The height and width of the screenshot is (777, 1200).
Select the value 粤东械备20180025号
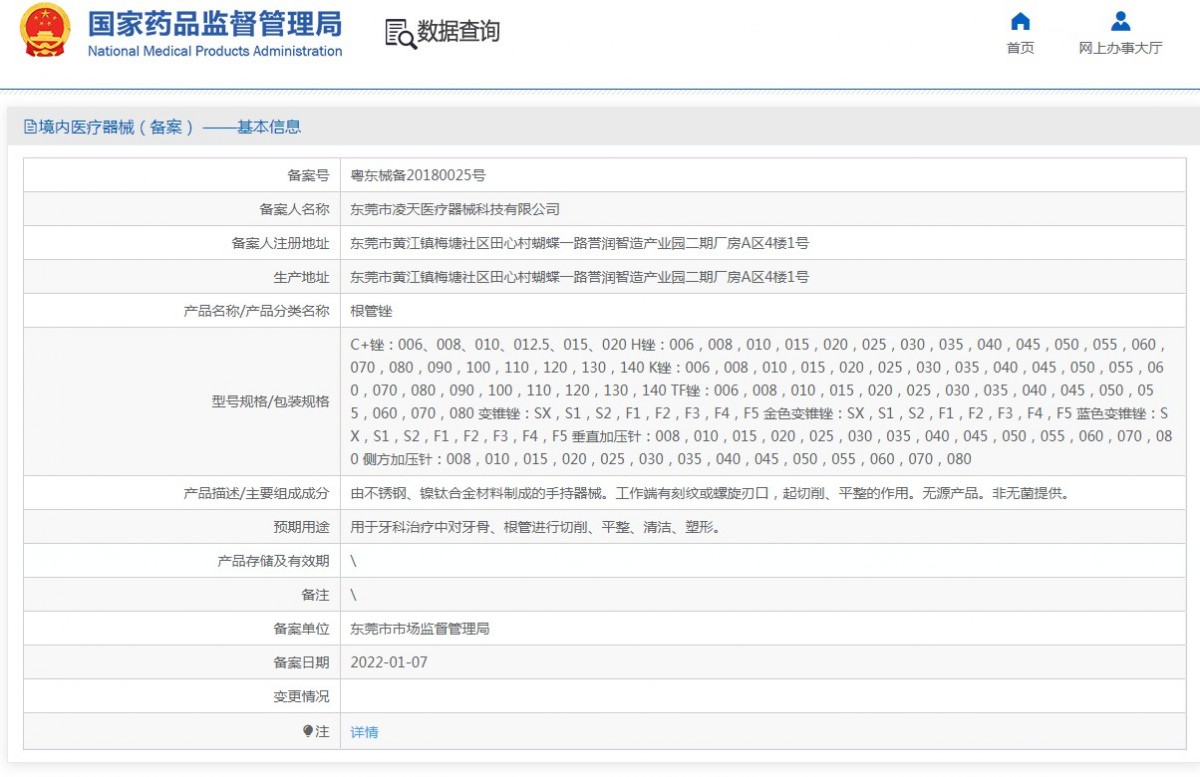(418, 175)
